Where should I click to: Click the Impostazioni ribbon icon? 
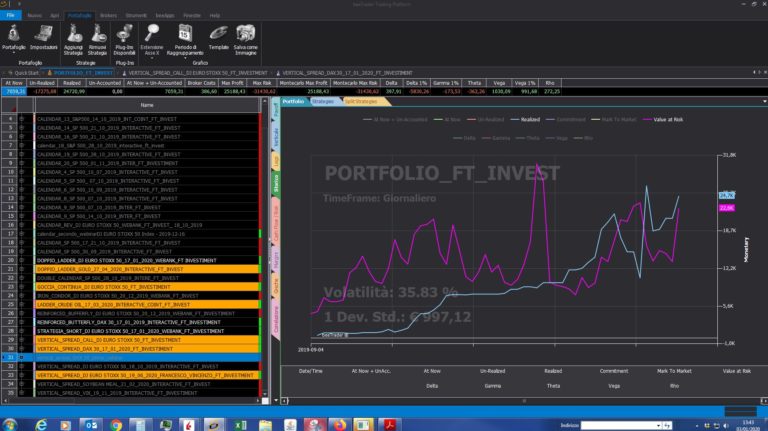44,38
